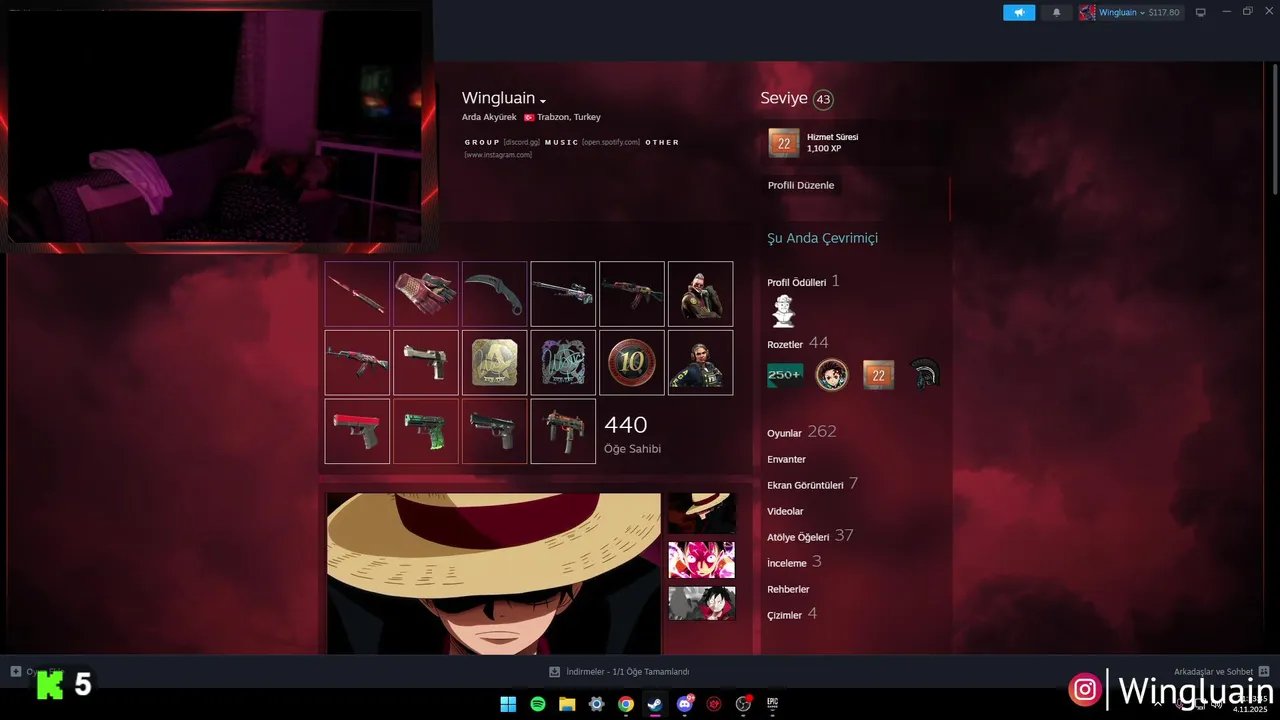Open the grayscale Luffy artwork thumbnail
This screenshot has height=720, width=1280.
click(701, 603)
